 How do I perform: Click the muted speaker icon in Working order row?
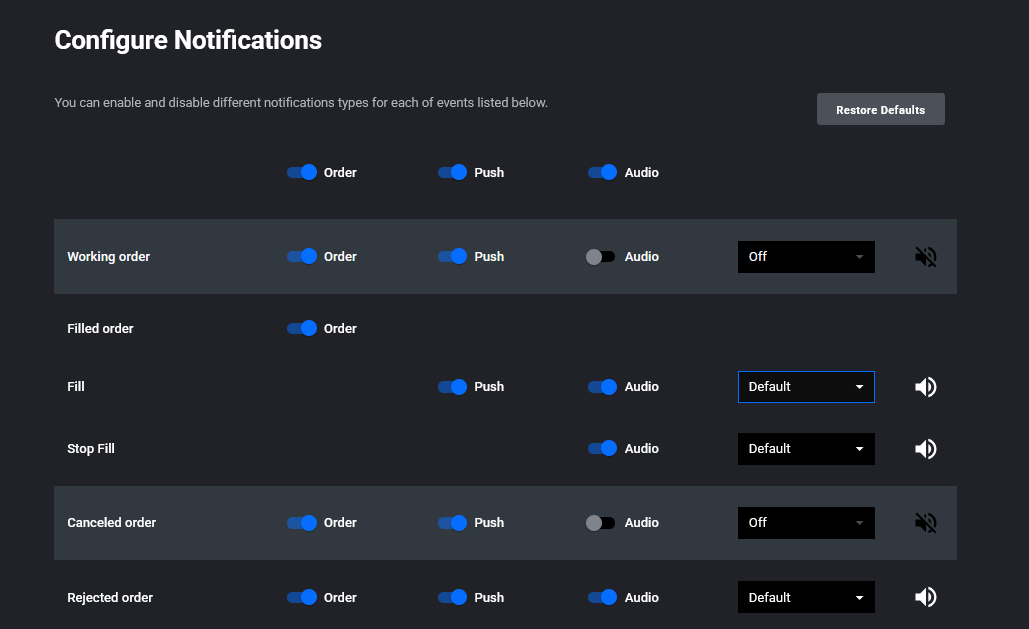(925, 257)
